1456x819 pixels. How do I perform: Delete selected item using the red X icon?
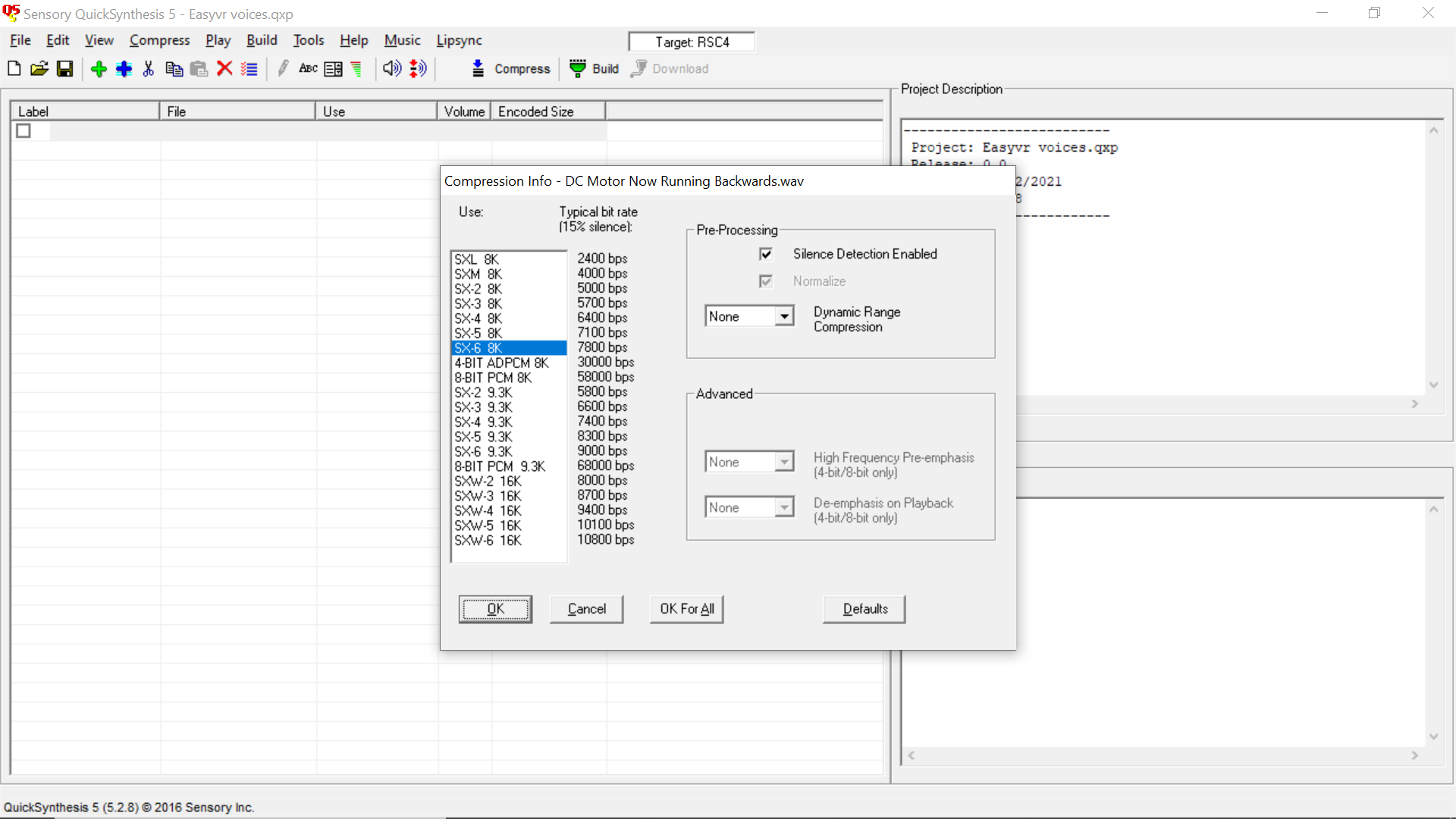[224, 68]
